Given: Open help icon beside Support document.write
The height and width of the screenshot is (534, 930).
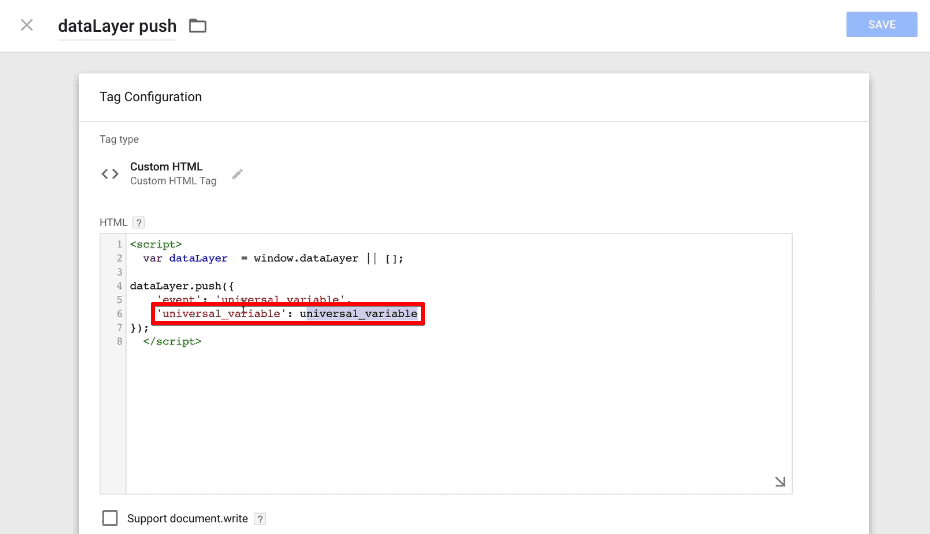Looking at the screenshot, I should click(260, 519).
